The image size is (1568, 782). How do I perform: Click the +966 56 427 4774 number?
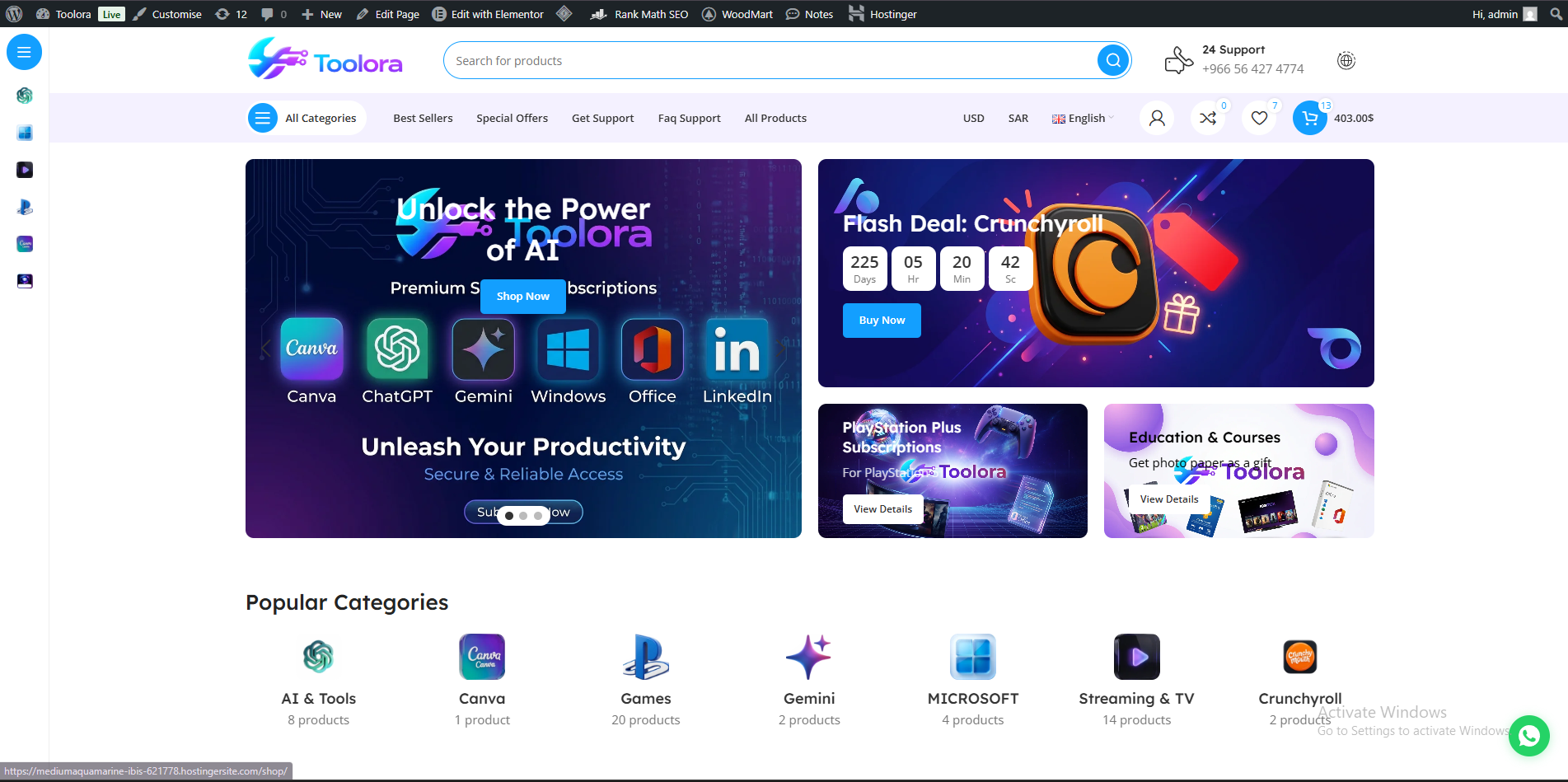(1252, 69)
